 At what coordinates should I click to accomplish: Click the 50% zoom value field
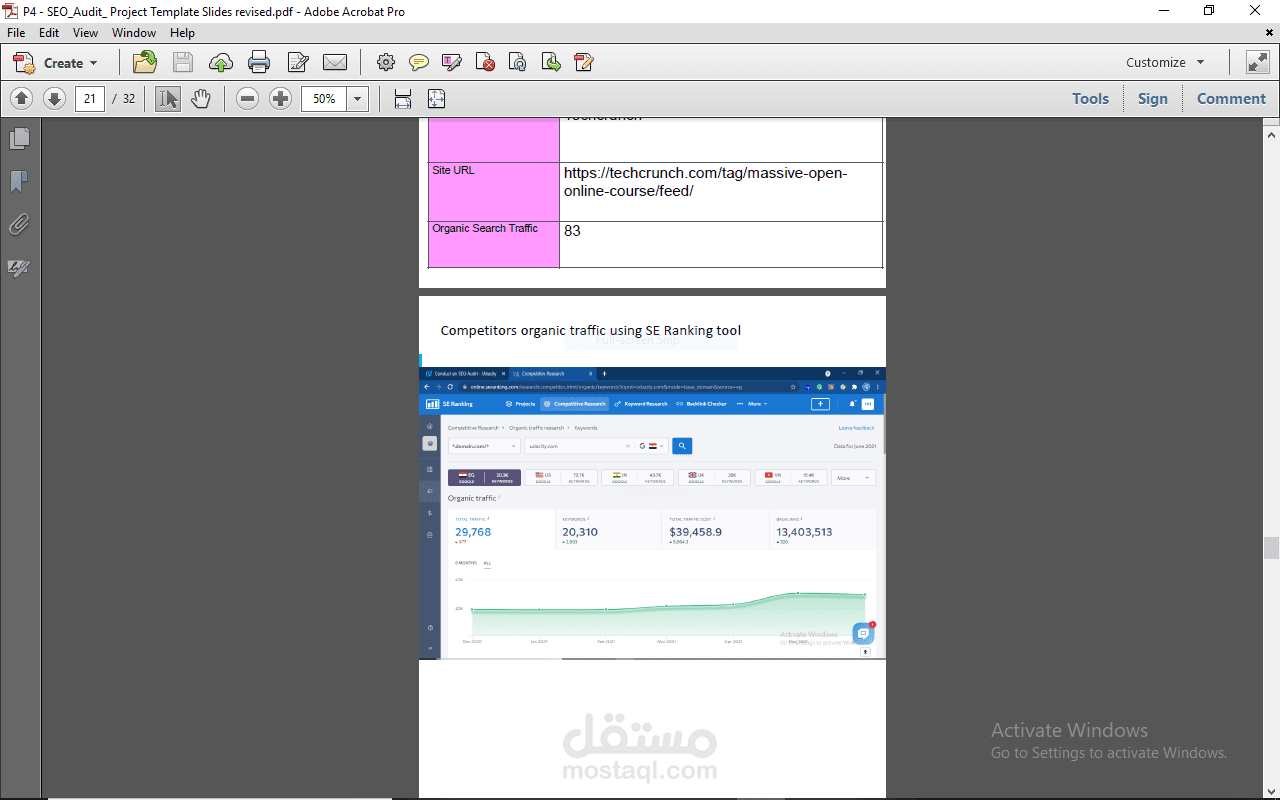pyautogui.click(x=324, y=99)
